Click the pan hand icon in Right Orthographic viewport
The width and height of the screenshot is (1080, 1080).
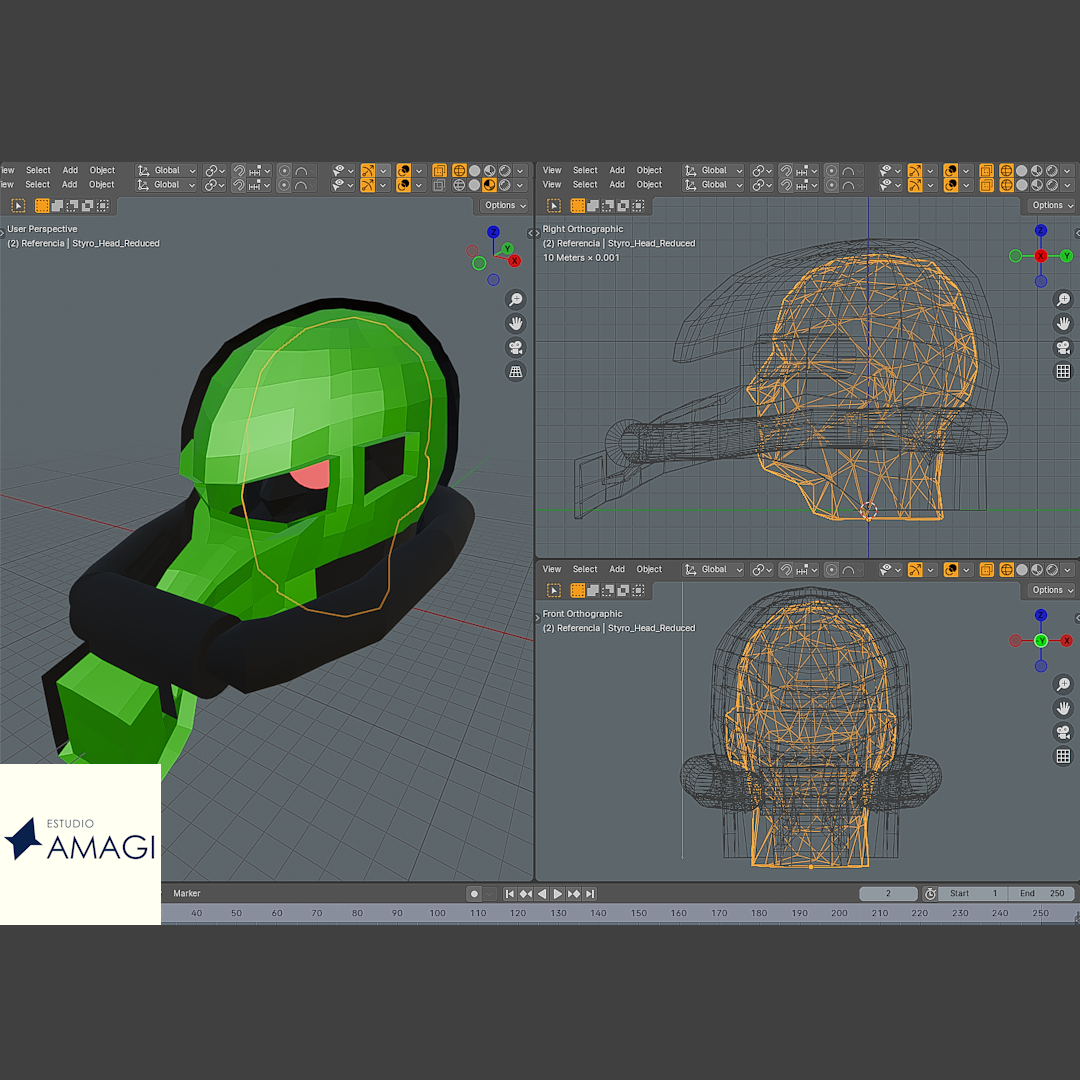coord(1063,324)
